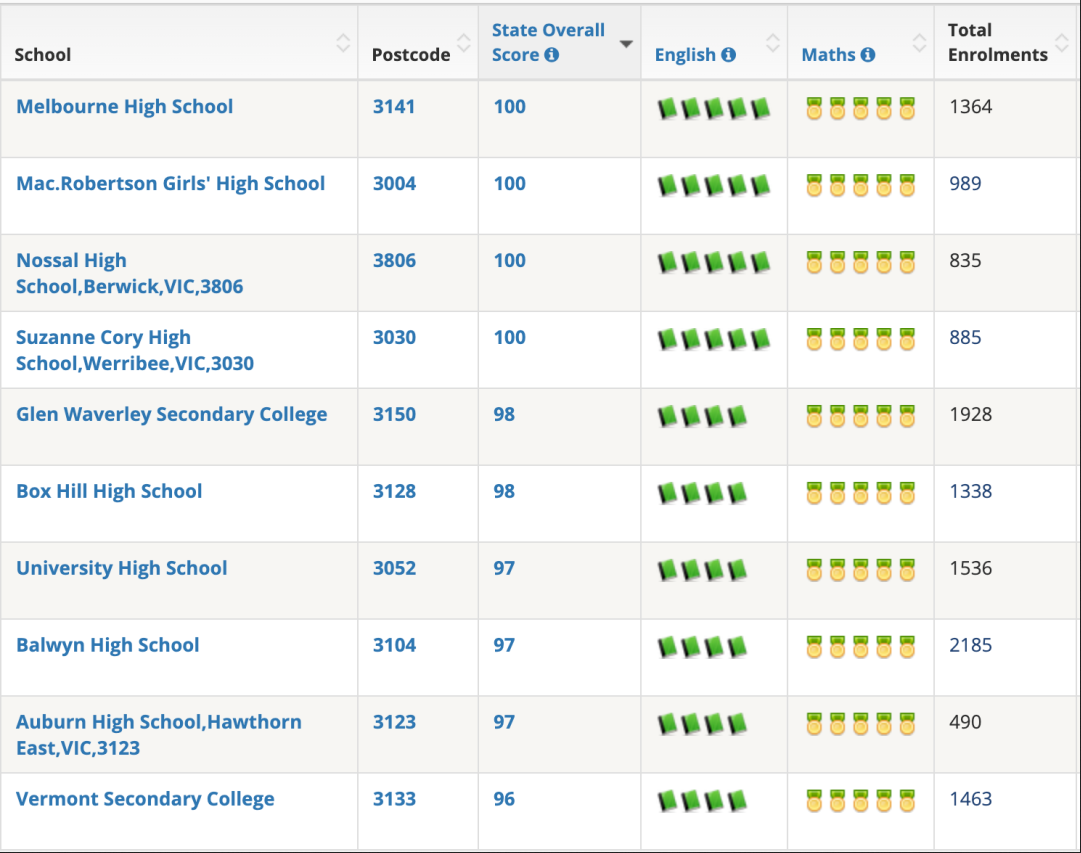
Task: Click Glen Waverley's English book rating icons
Action: (x=702, y=416)
